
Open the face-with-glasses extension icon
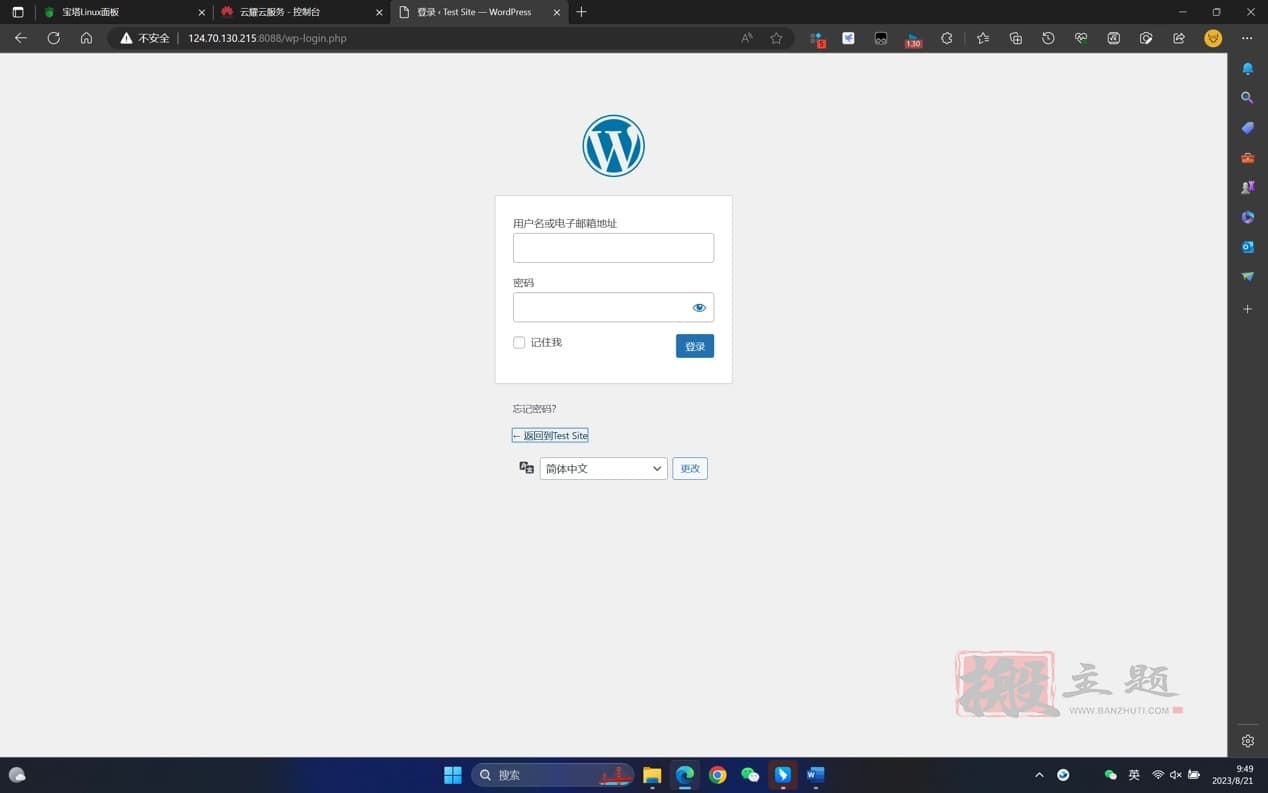pos(881,38)
